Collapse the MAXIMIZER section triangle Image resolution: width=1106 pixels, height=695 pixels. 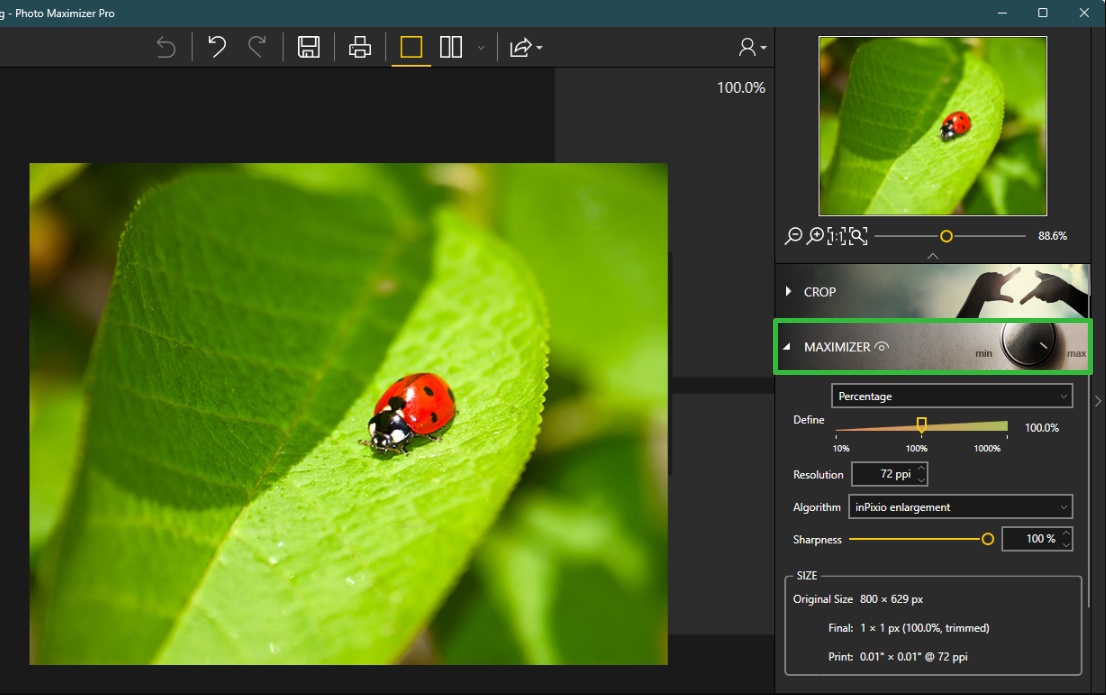(787, 346)
